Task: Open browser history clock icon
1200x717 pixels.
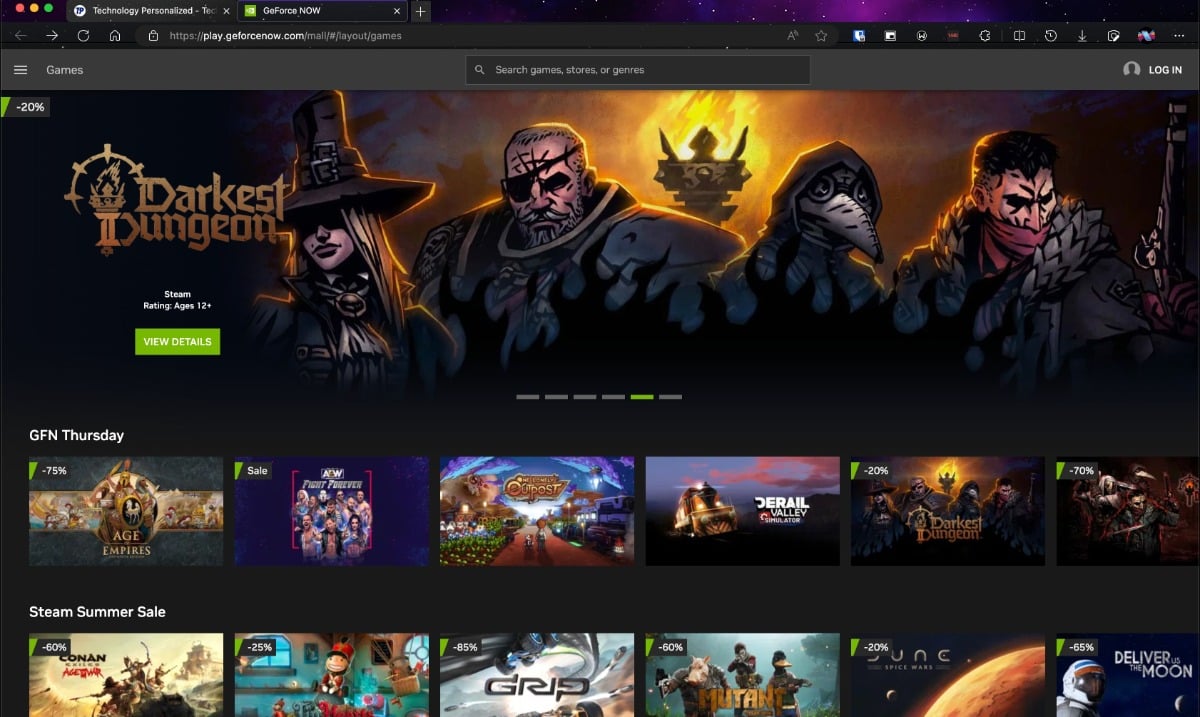Action: [x=1051, y=35]
